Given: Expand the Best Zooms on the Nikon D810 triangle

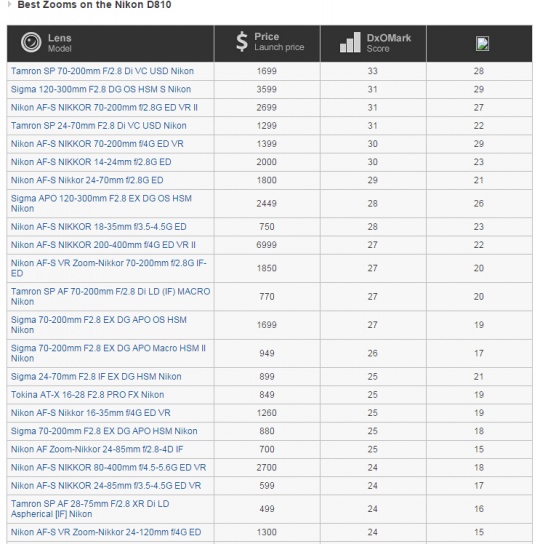Looking at the screenshot, I should tap(10, 5).
